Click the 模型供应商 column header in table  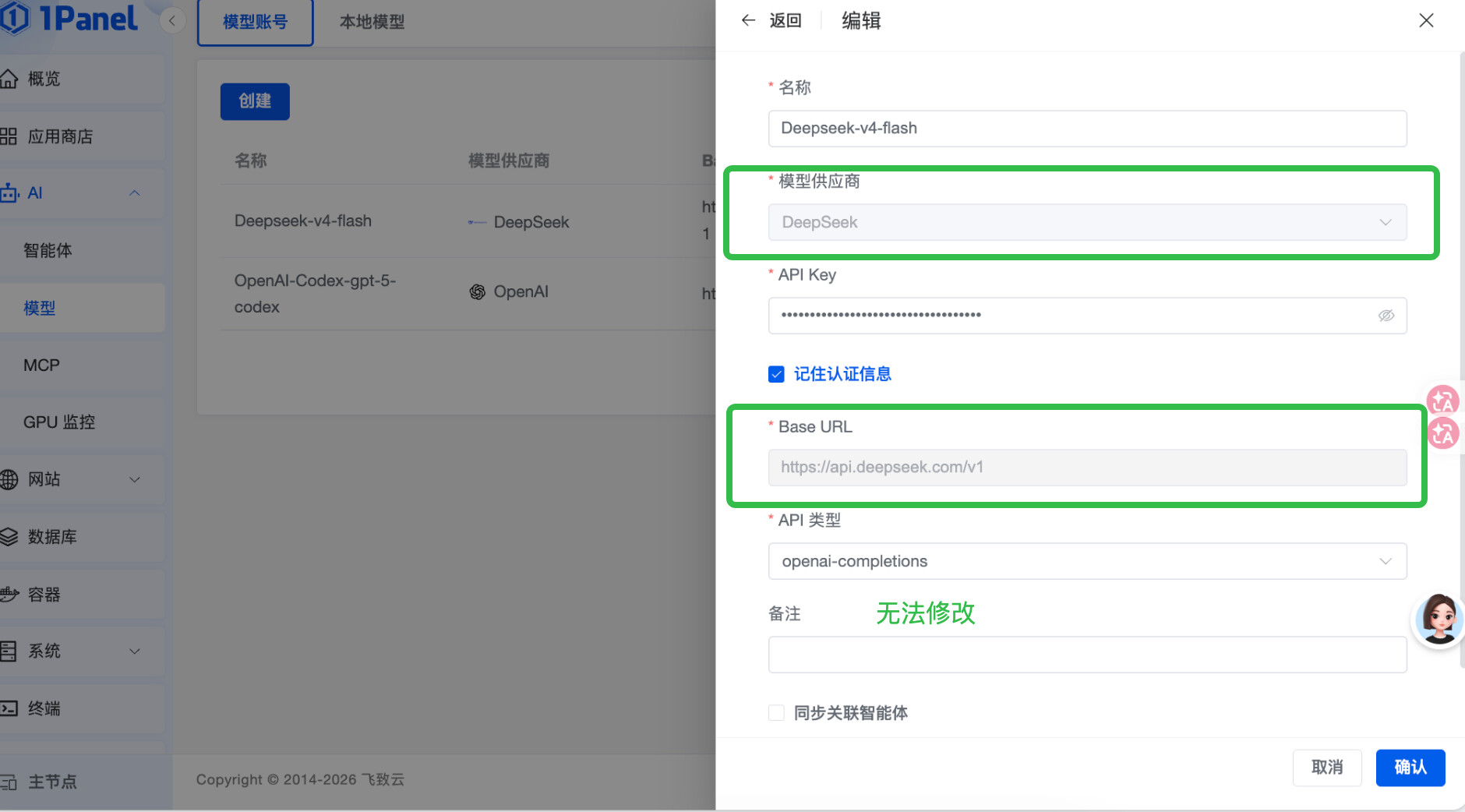pos(509,161)
